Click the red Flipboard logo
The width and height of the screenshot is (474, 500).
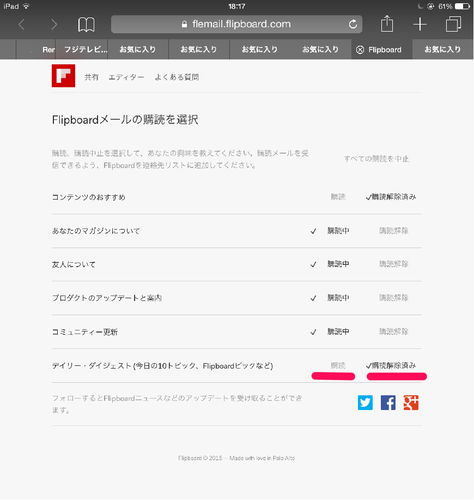click(x=63, y=76)
